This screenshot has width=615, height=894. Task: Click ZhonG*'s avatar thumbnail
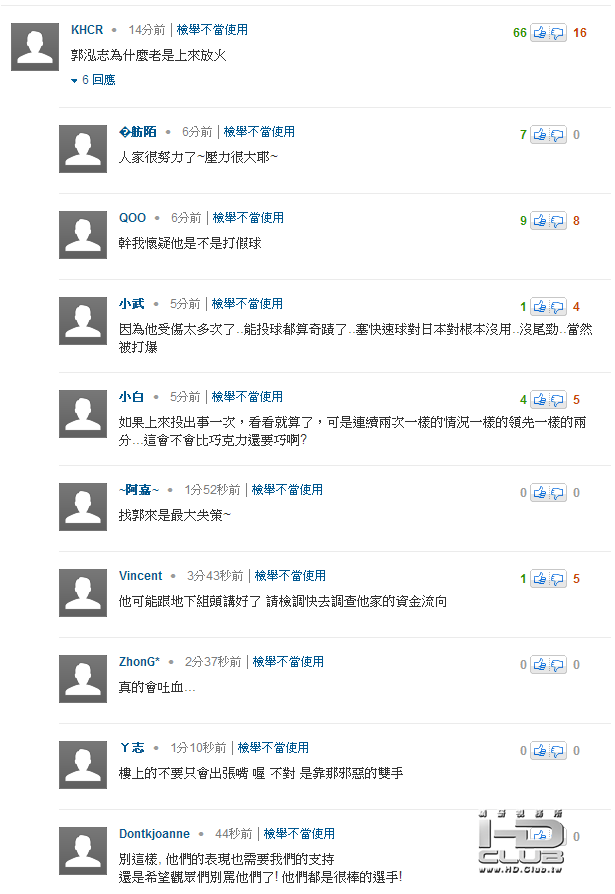pos(83,679)
